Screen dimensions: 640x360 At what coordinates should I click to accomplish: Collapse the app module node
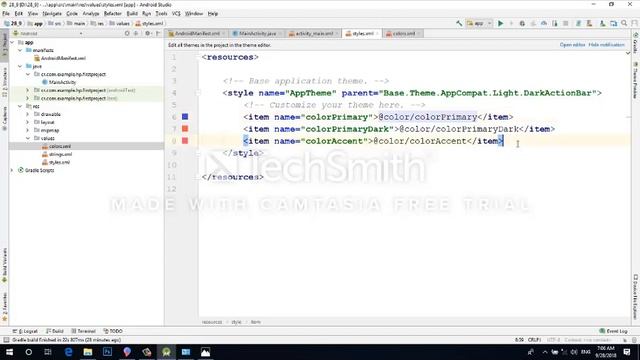tap(12, 42)
